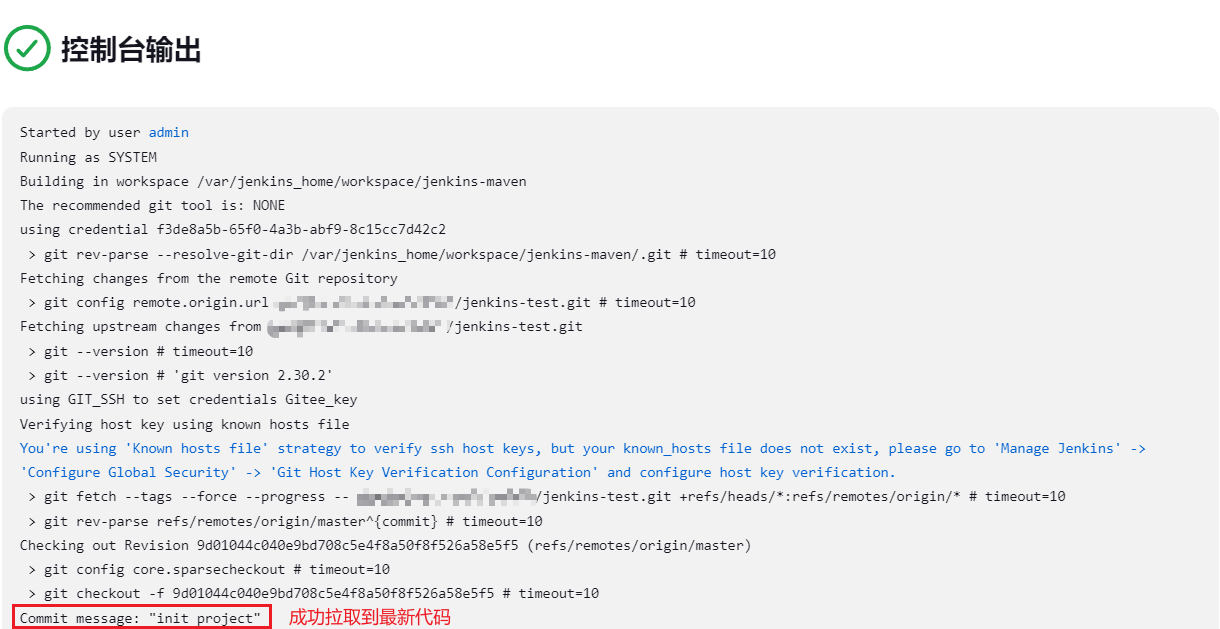Click the 'Running as SYSTEM' line
Viewport: 1220px width, 629px height.
pyautogui.click(x=88, y=157)
